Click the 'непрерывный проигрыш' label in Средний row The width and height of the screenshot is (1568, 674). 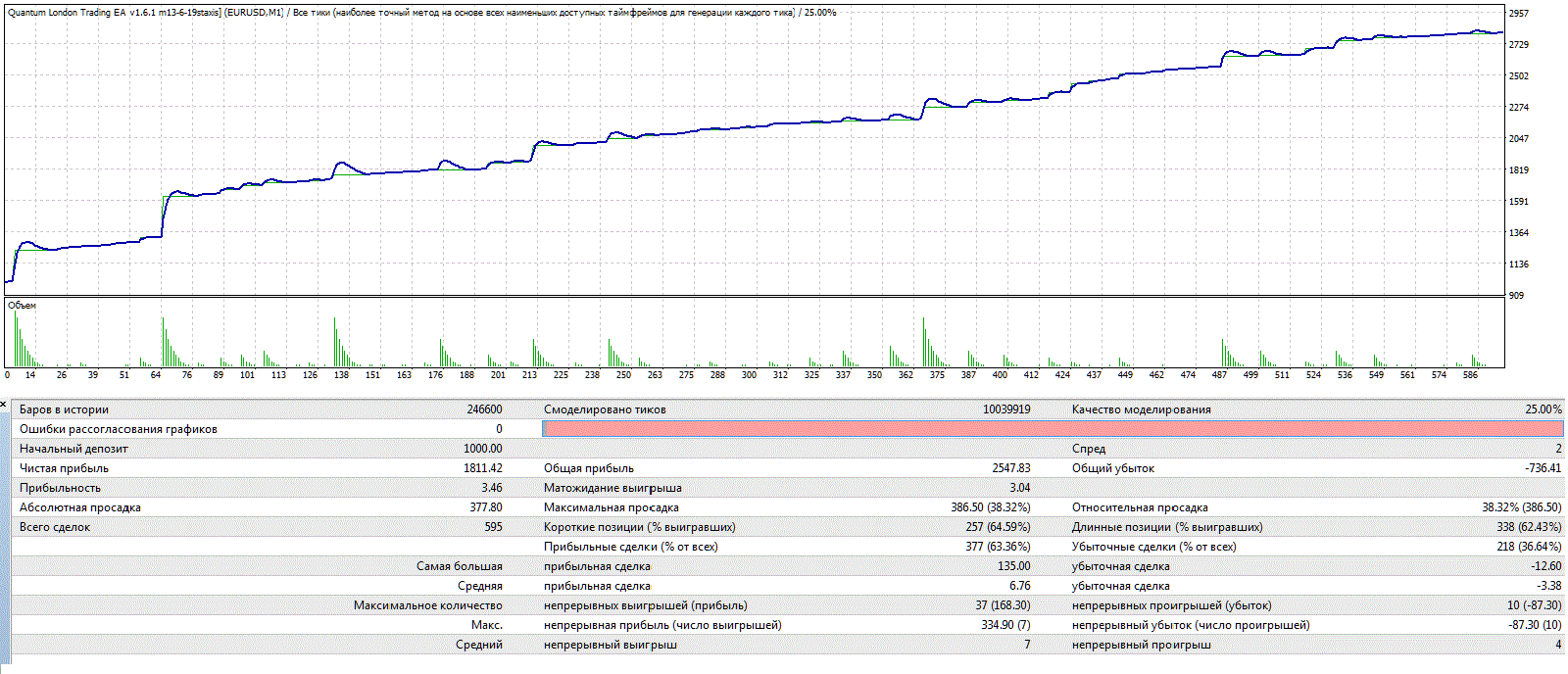click(x=1141, y=645)
